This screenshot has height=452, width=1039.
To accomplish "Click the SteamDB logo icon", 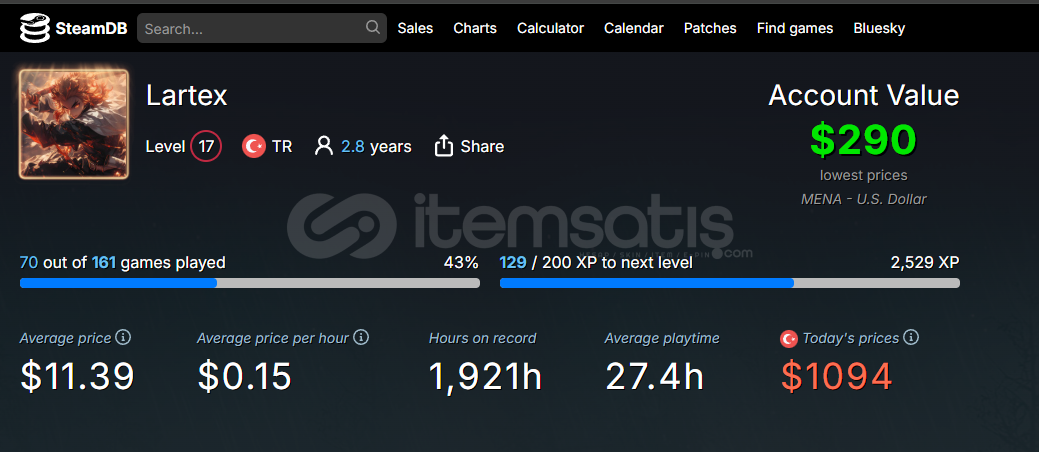I will (x=35, y=28).
